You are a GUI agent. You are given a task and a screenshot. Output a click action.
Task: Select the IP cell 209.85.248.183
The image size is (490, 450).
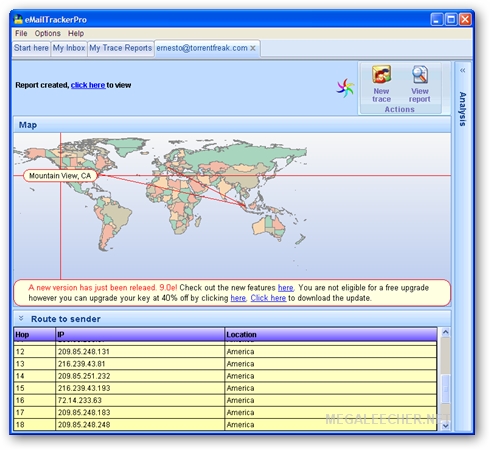[140, 412]
